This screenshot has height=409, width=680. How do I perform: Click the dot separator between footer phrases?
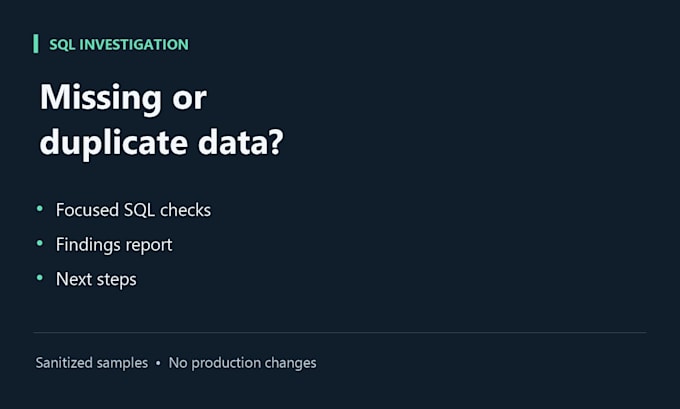click(x=158, y=363)
